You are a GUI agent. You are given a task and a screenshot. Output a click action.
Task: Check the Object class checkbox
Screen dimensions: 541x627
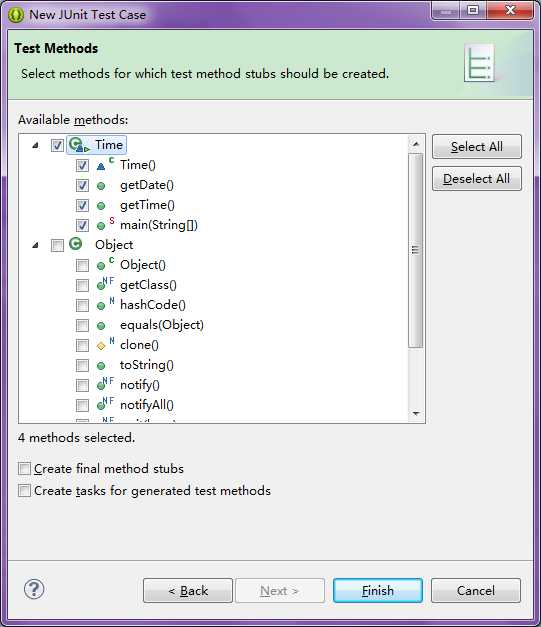click(x=57, y=245)
